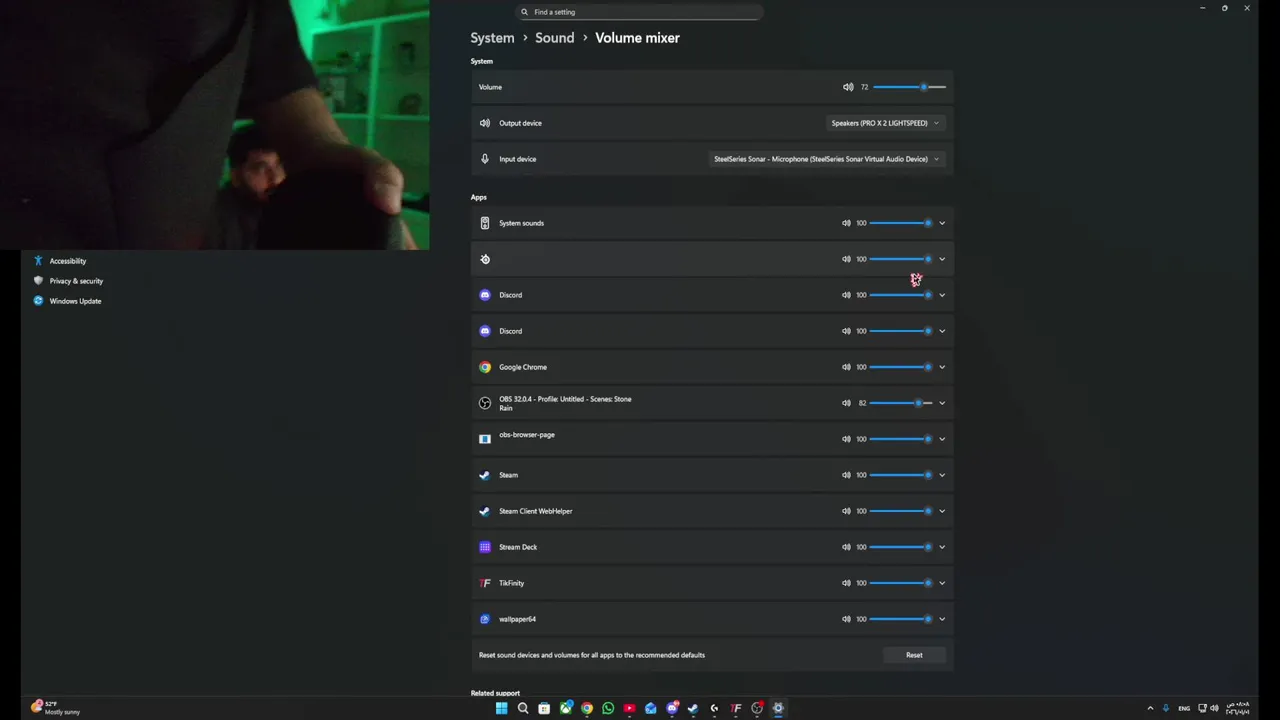Mute wallpaper64 speaker icon

pos(846,619)
